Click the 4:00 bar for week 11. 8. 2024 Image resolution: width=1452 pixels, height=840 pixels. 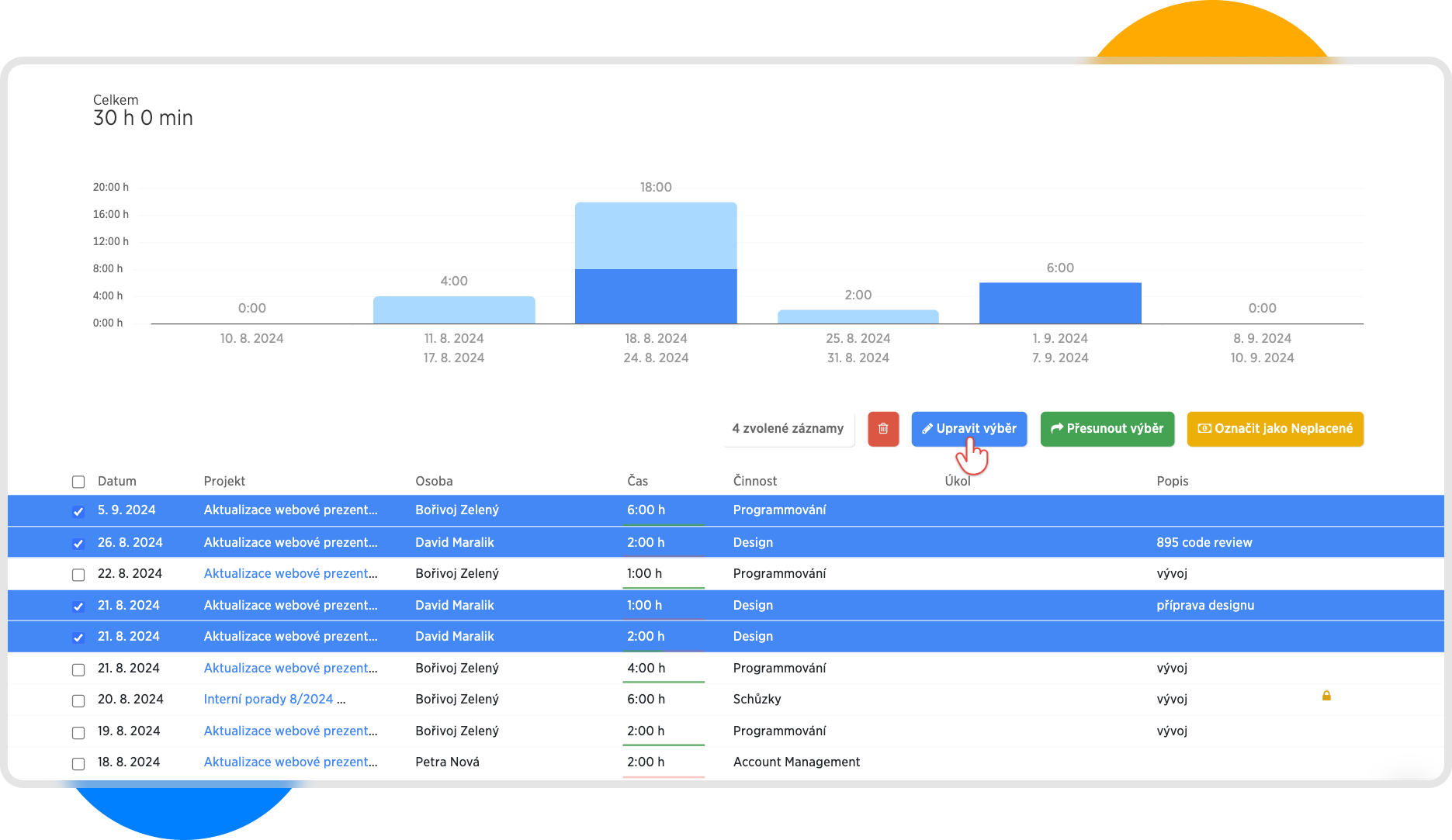tap(454, 310)
